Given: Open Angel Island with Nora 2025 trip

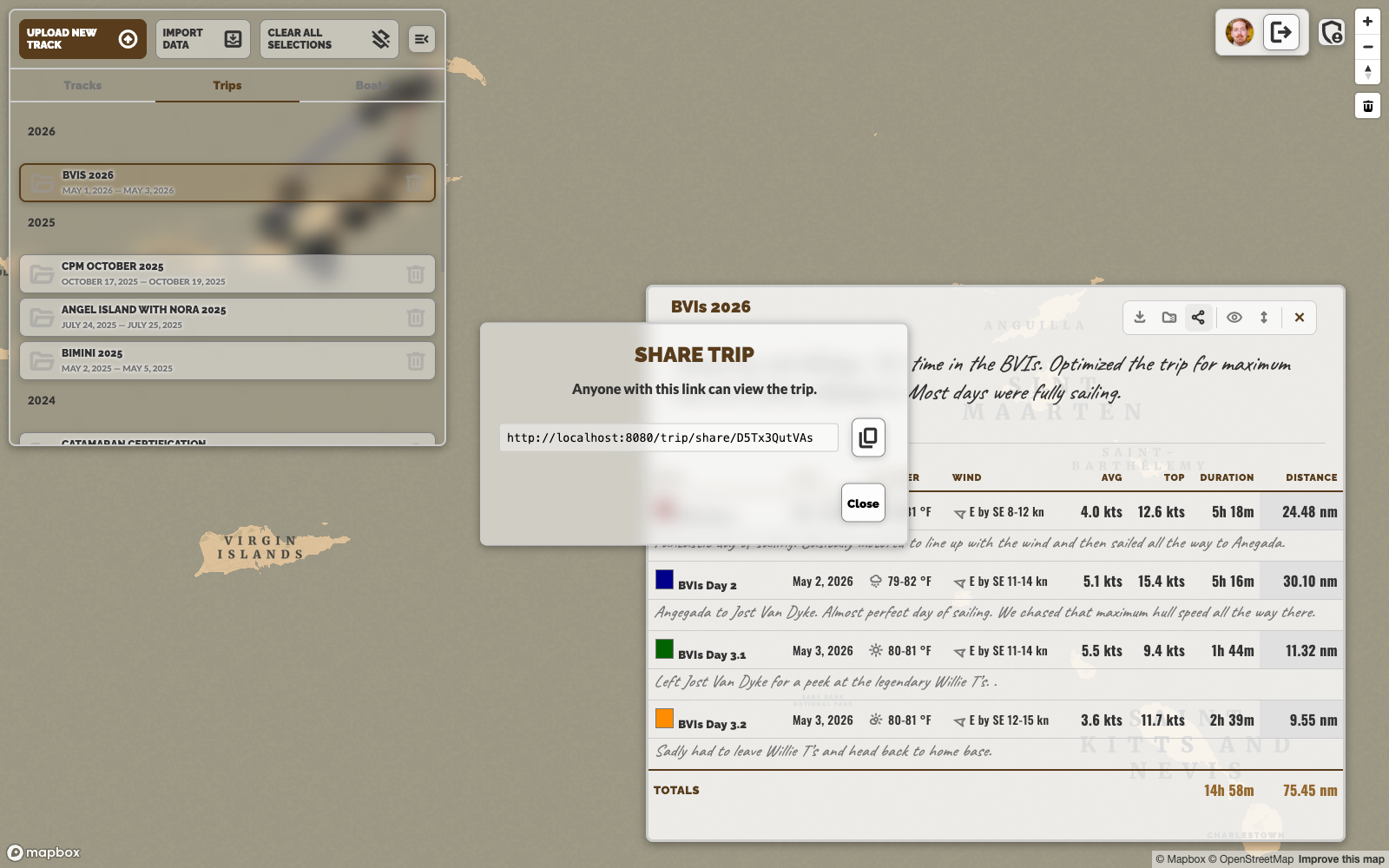Looking at the screenshot, I should pos(227,317).
